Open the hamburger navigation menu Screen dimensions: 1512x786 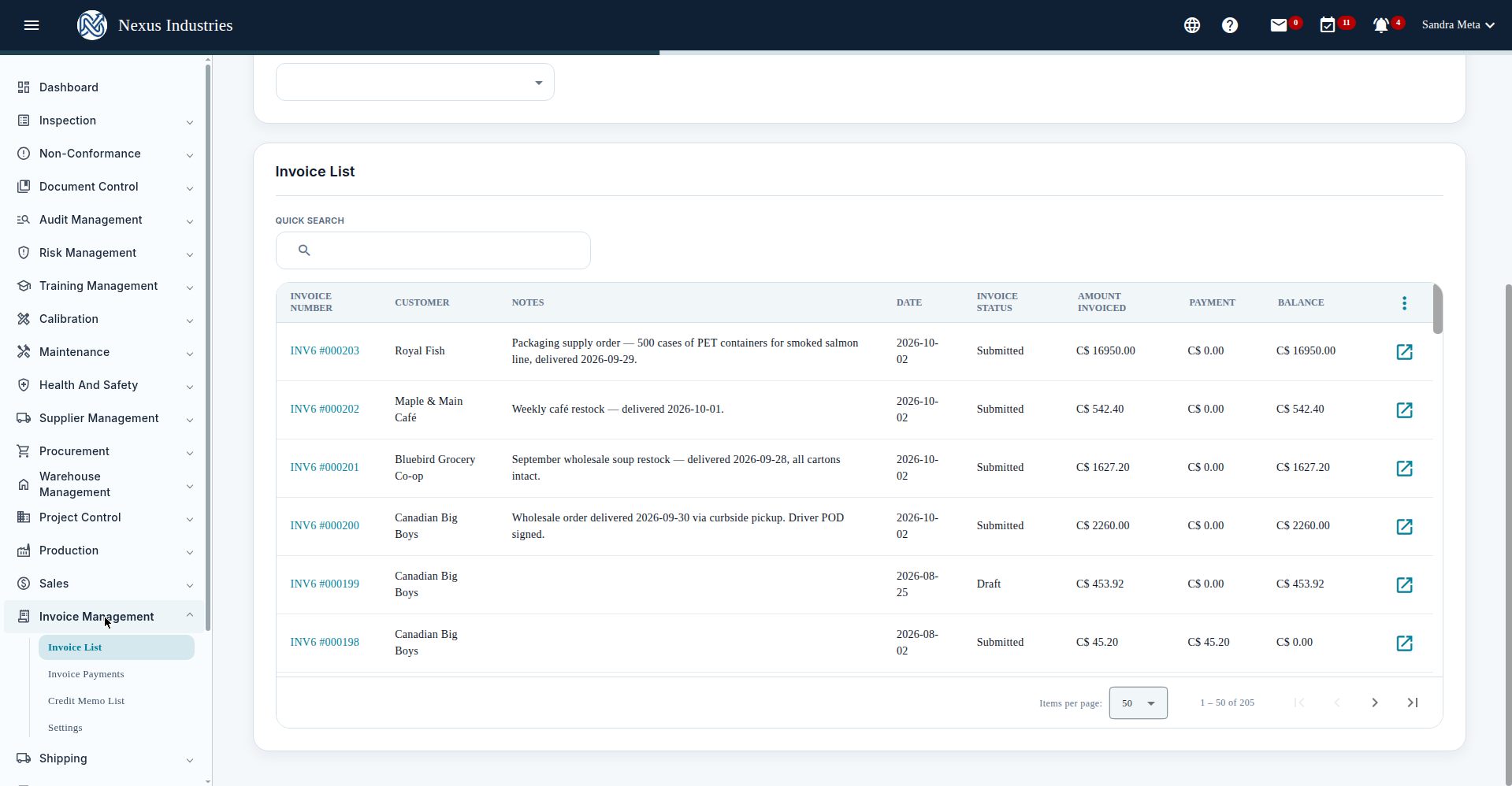(32, 25)
